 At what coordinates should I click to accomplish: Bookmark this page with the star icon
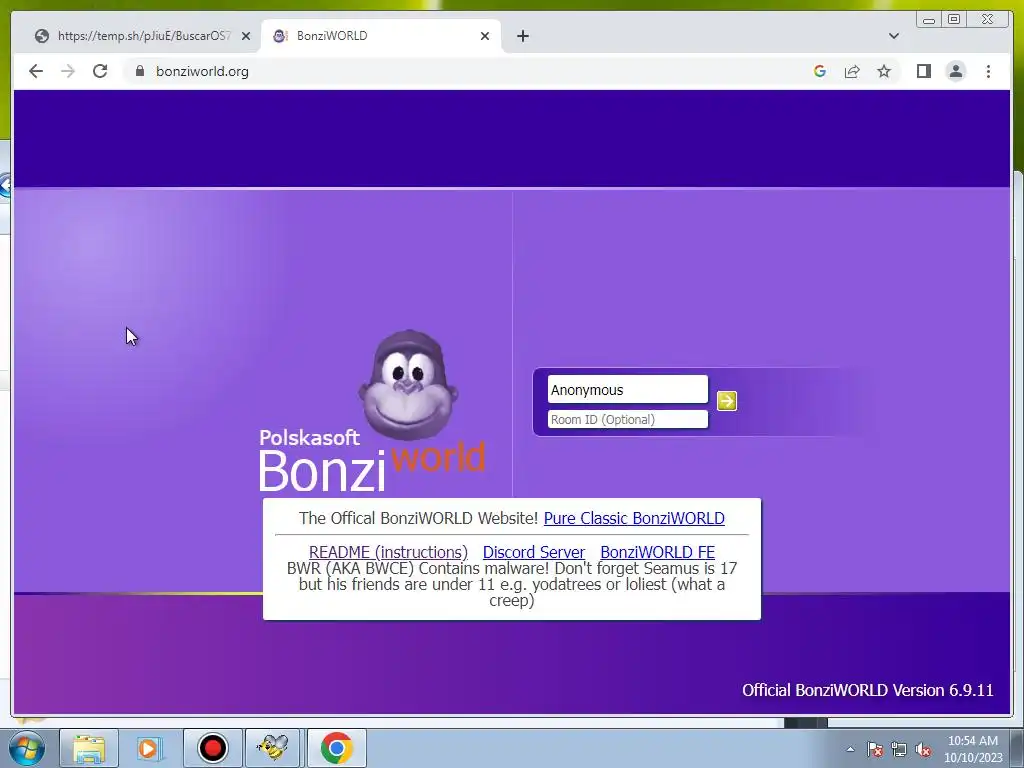884,71
